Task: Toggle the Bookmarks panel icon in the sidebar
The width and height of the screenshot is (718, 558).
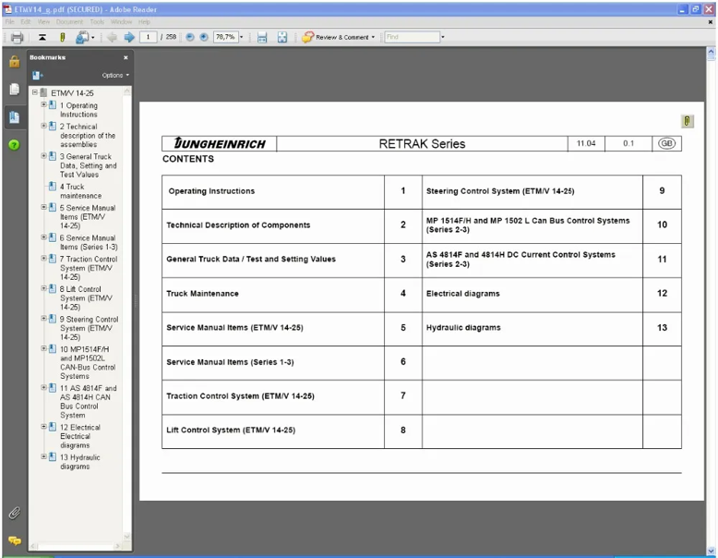Action: [14, 117]
